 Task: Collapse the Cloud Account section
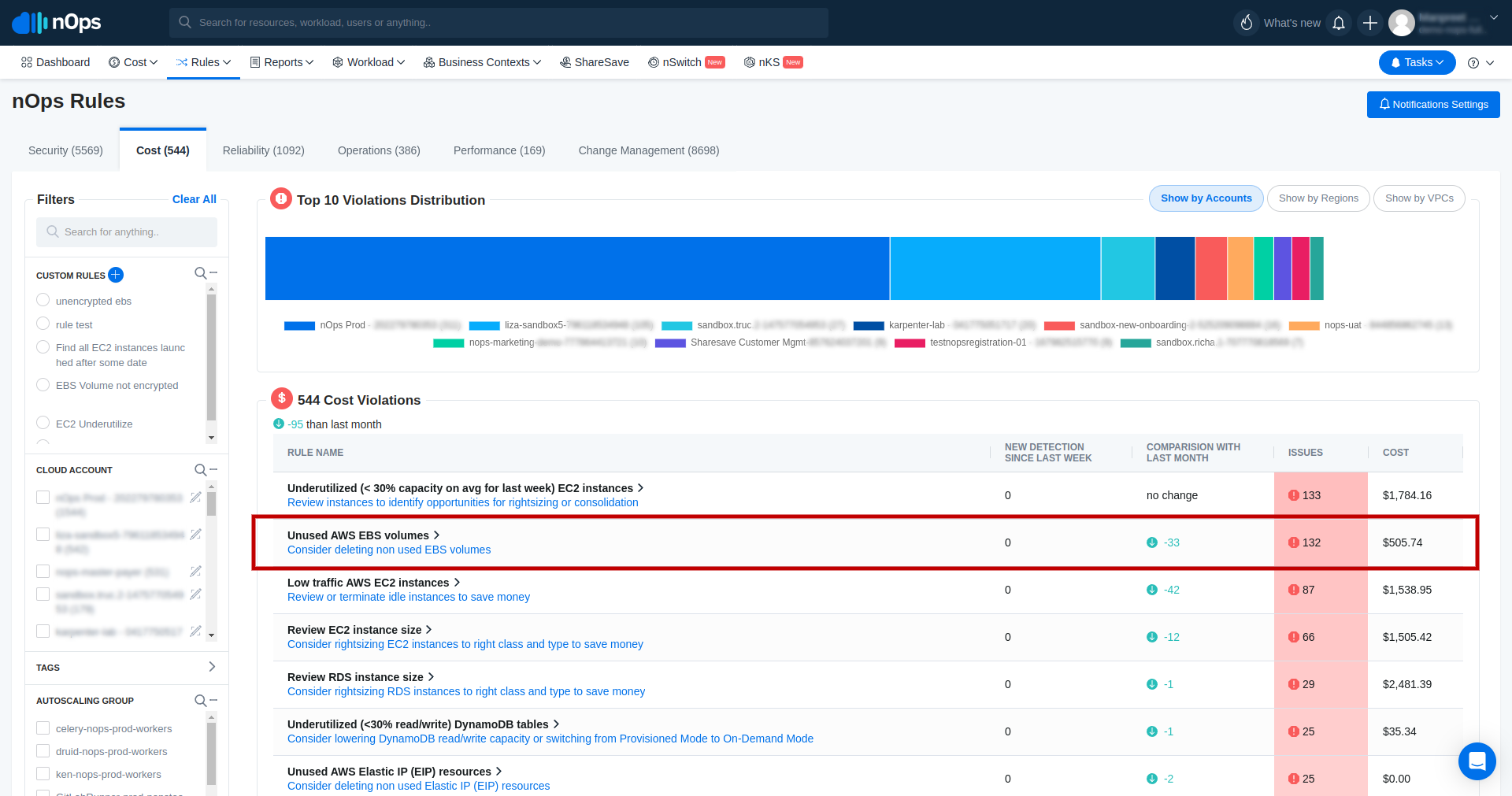[213, 469]
